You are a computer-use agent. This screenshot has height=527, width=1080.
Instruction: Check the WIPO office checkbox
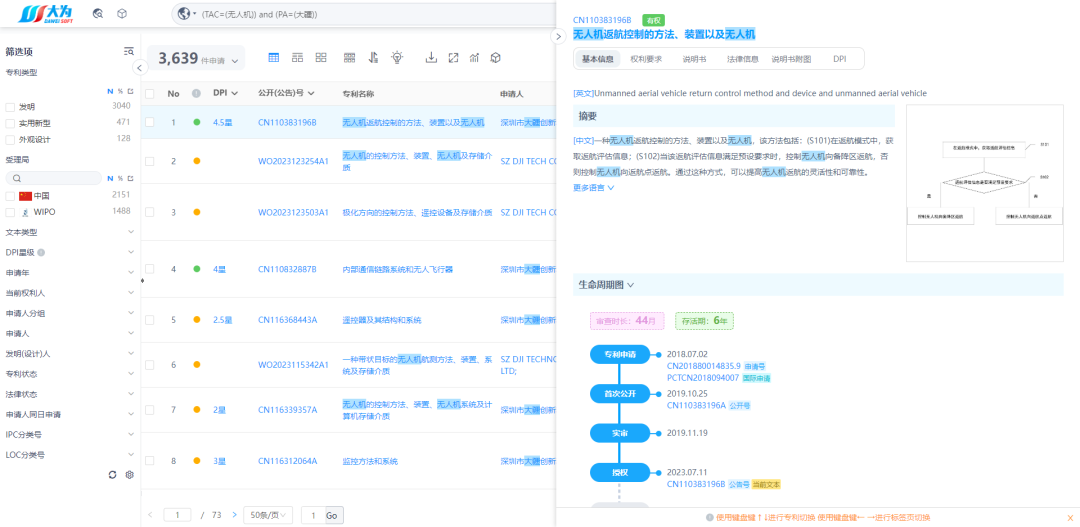(10, 212)
